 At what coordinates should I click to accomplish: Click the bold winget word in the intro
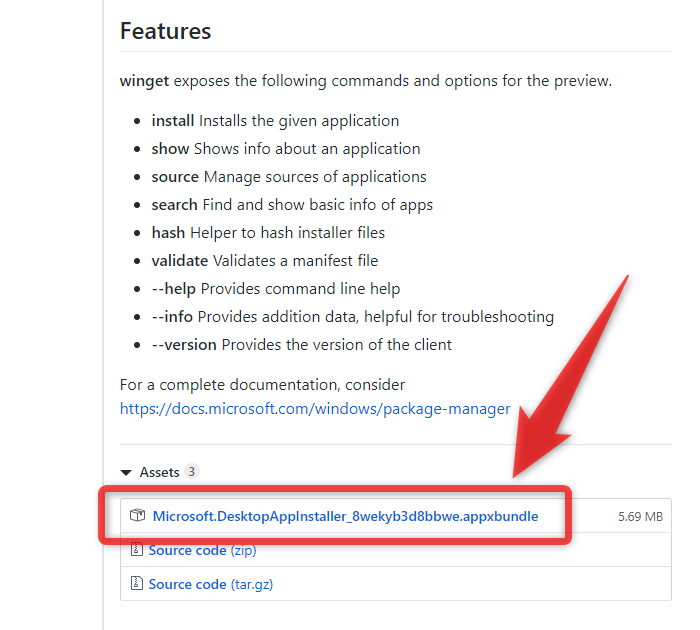click(144, 81)
